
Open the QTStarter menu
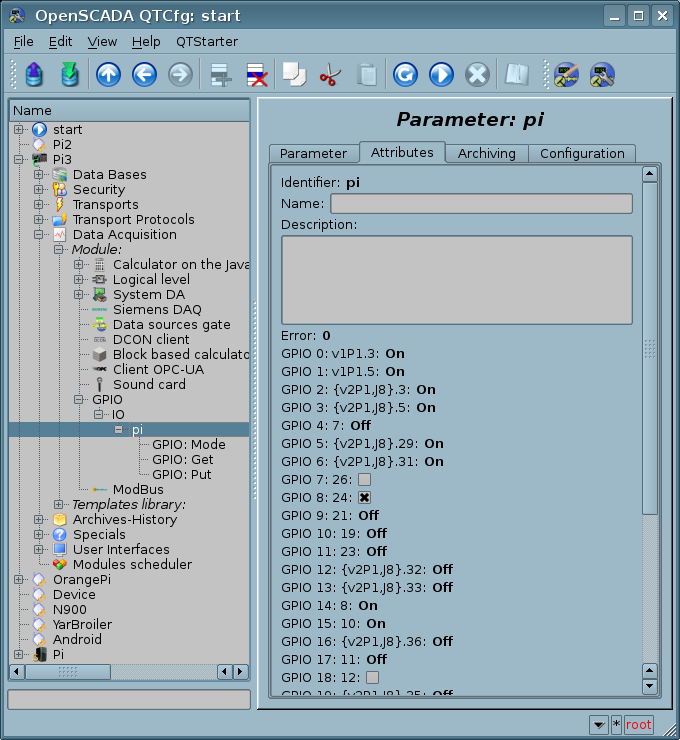(x=206, y=41)
